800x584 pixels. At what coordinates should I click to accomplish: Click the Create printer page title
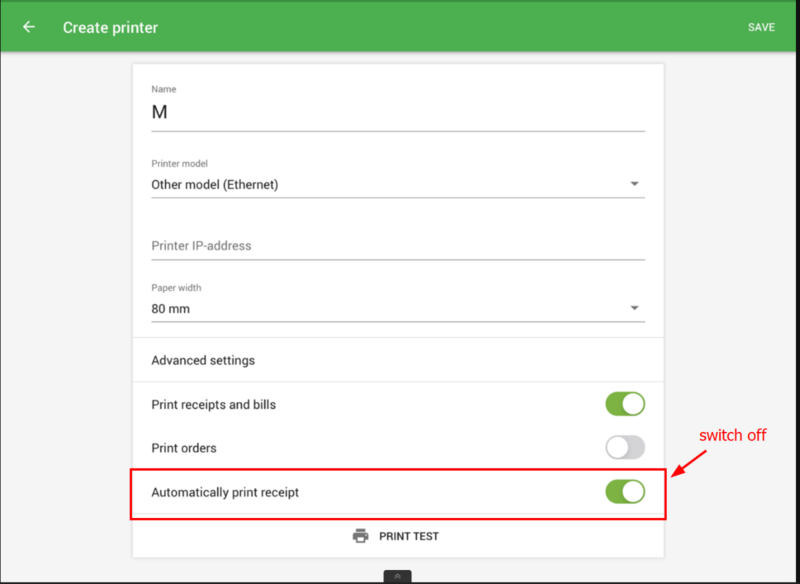click(110, 27)
